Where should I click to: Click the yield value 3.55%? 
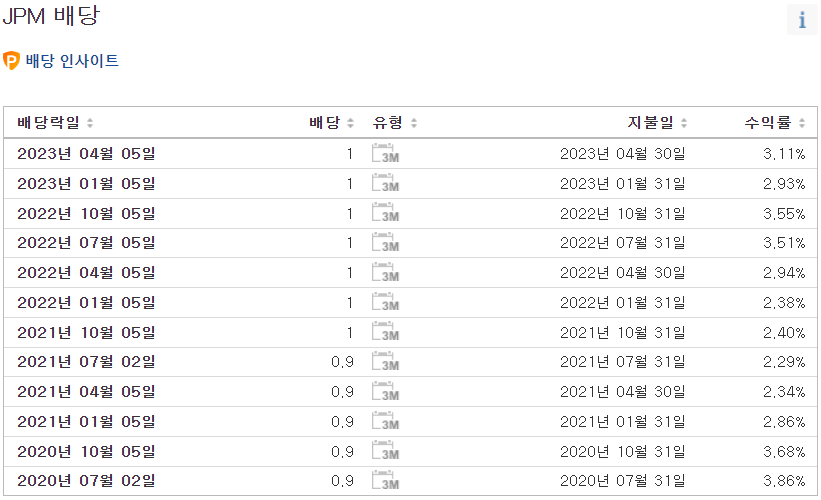pyautogui.click(x=784, y=213)
